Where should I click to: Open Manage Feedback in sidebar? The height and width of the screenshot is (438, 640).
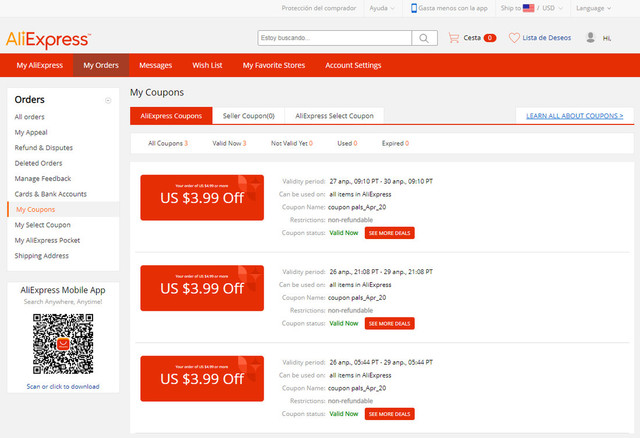click(43, 179)
